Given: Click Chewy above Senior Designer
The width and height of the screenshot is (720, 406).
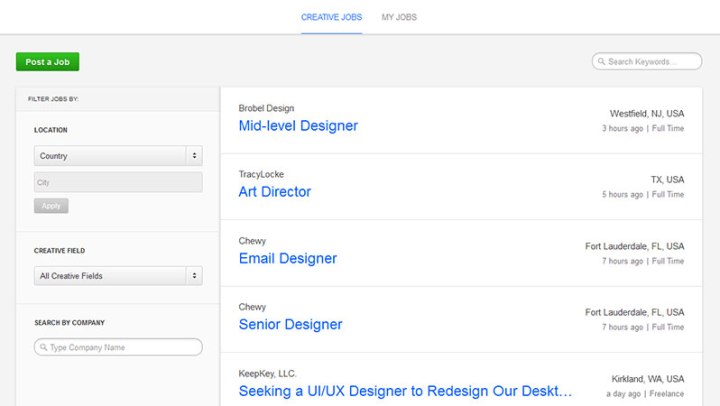Looking at the screenshot, I should coord(252,307).
